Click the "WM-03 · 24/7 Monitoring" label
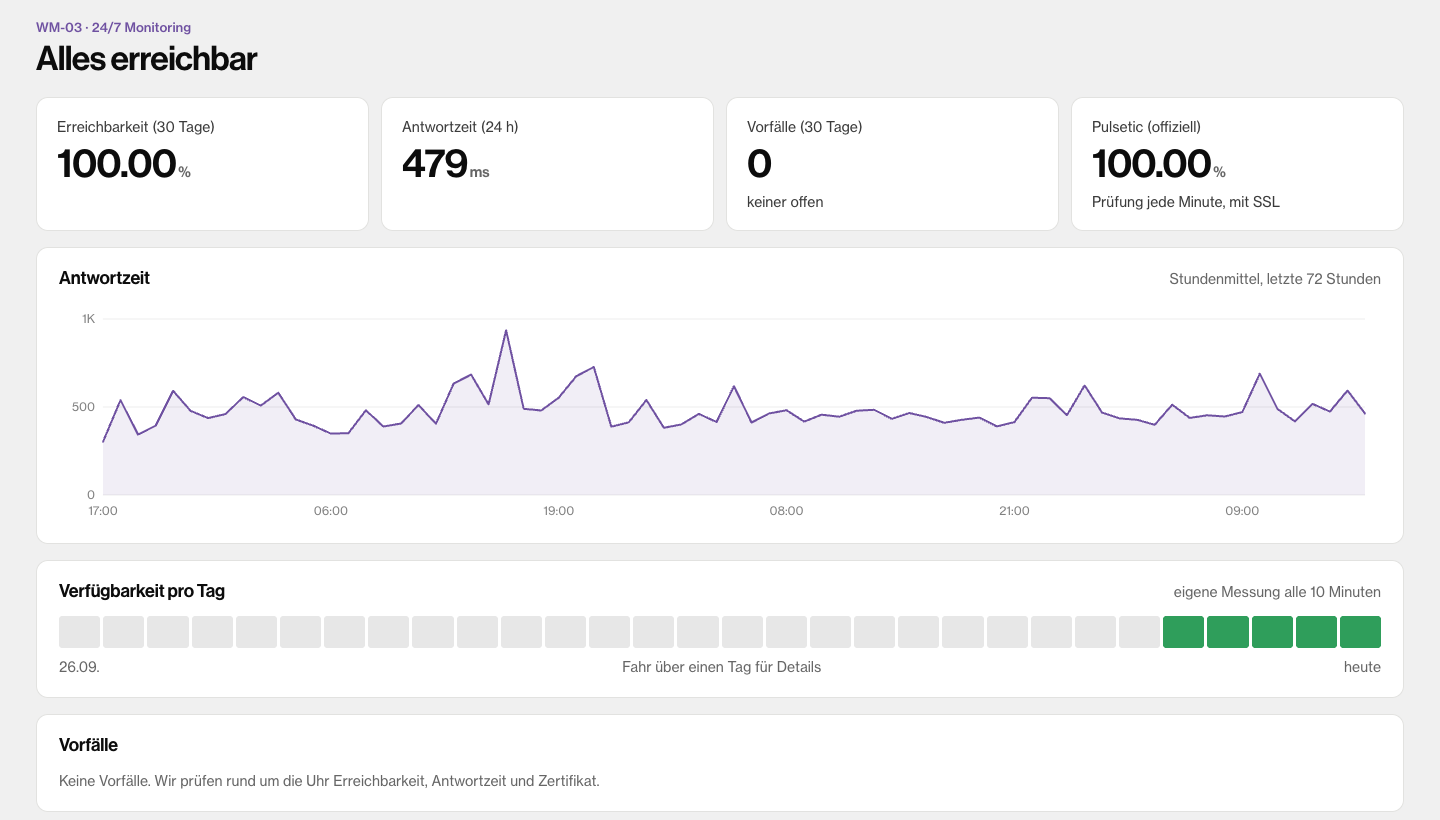Viewport: 1440px width, 820px height. (x=113, y=27)
